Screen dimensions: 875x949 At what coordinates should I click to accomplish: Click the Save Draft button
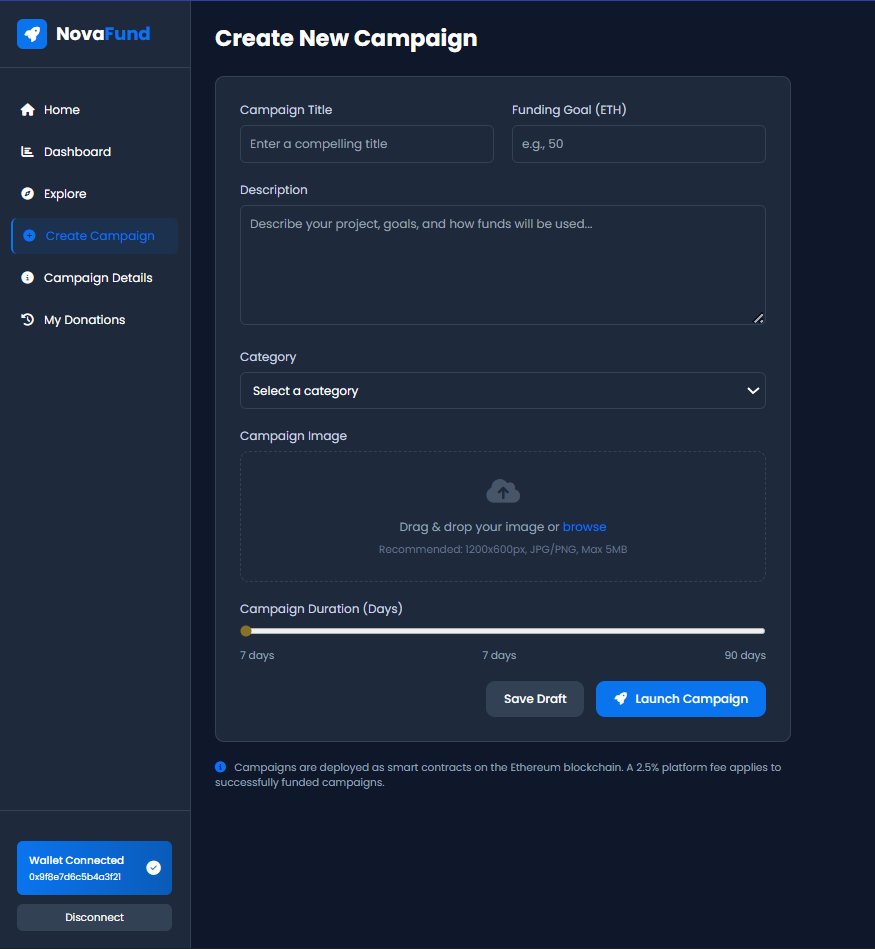pyautogui.click(x=535, y=699)
